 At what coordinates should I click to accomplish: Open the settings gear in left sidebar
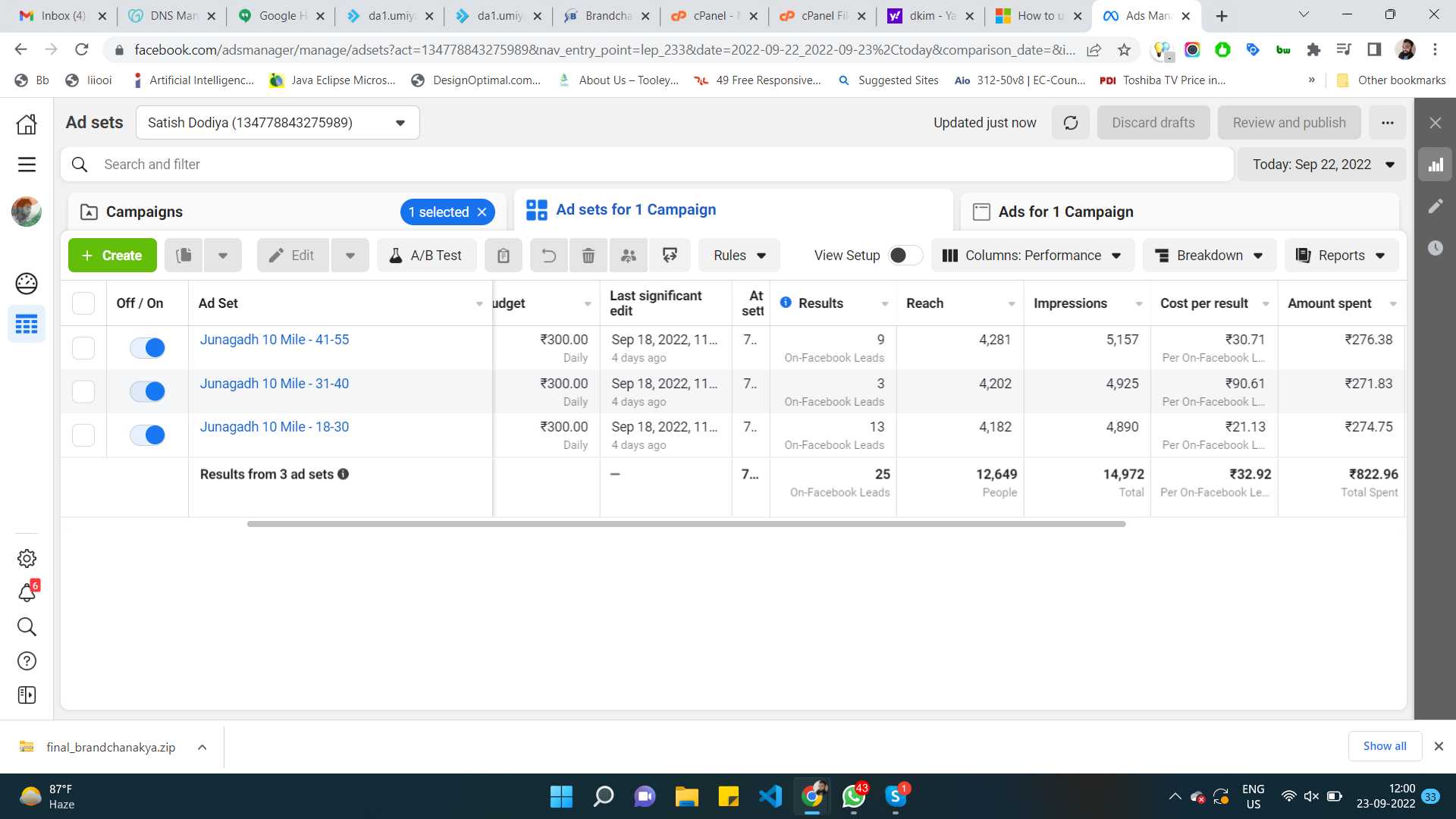pyautogui.click(x=27, y=559)
